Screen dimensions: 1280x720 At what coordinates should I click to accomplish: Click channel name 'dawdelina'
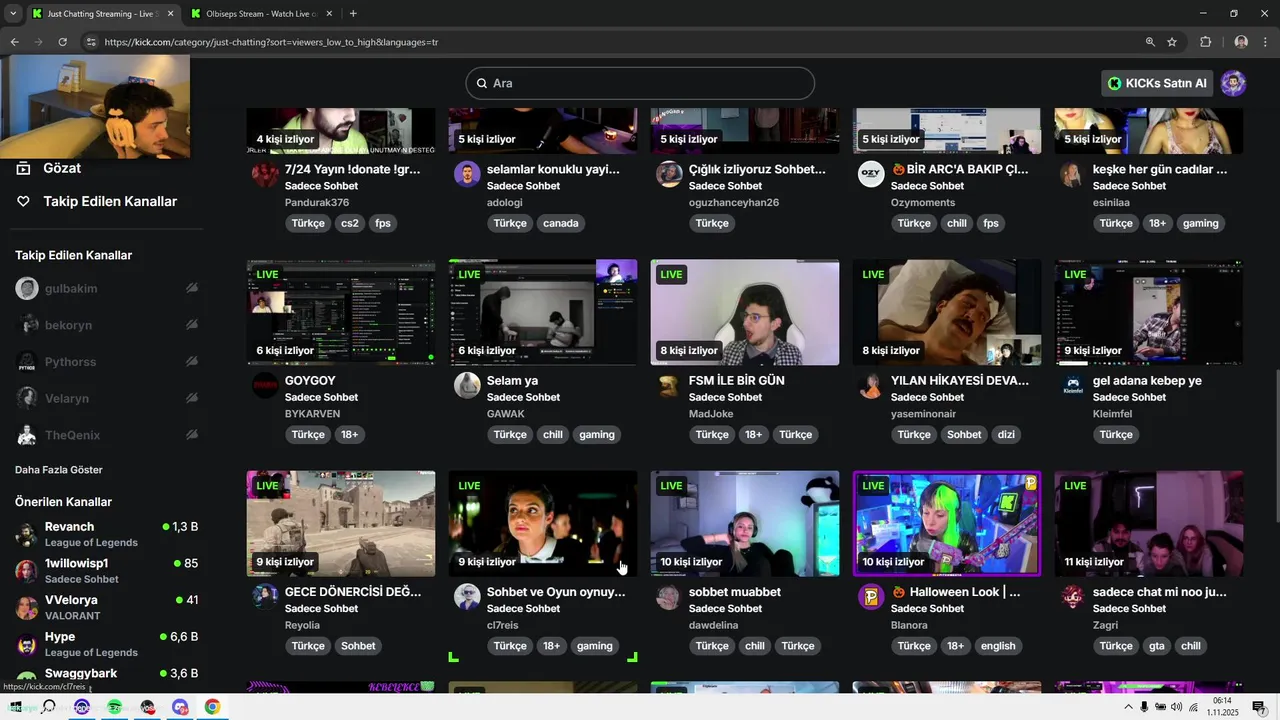click(713, 625)
